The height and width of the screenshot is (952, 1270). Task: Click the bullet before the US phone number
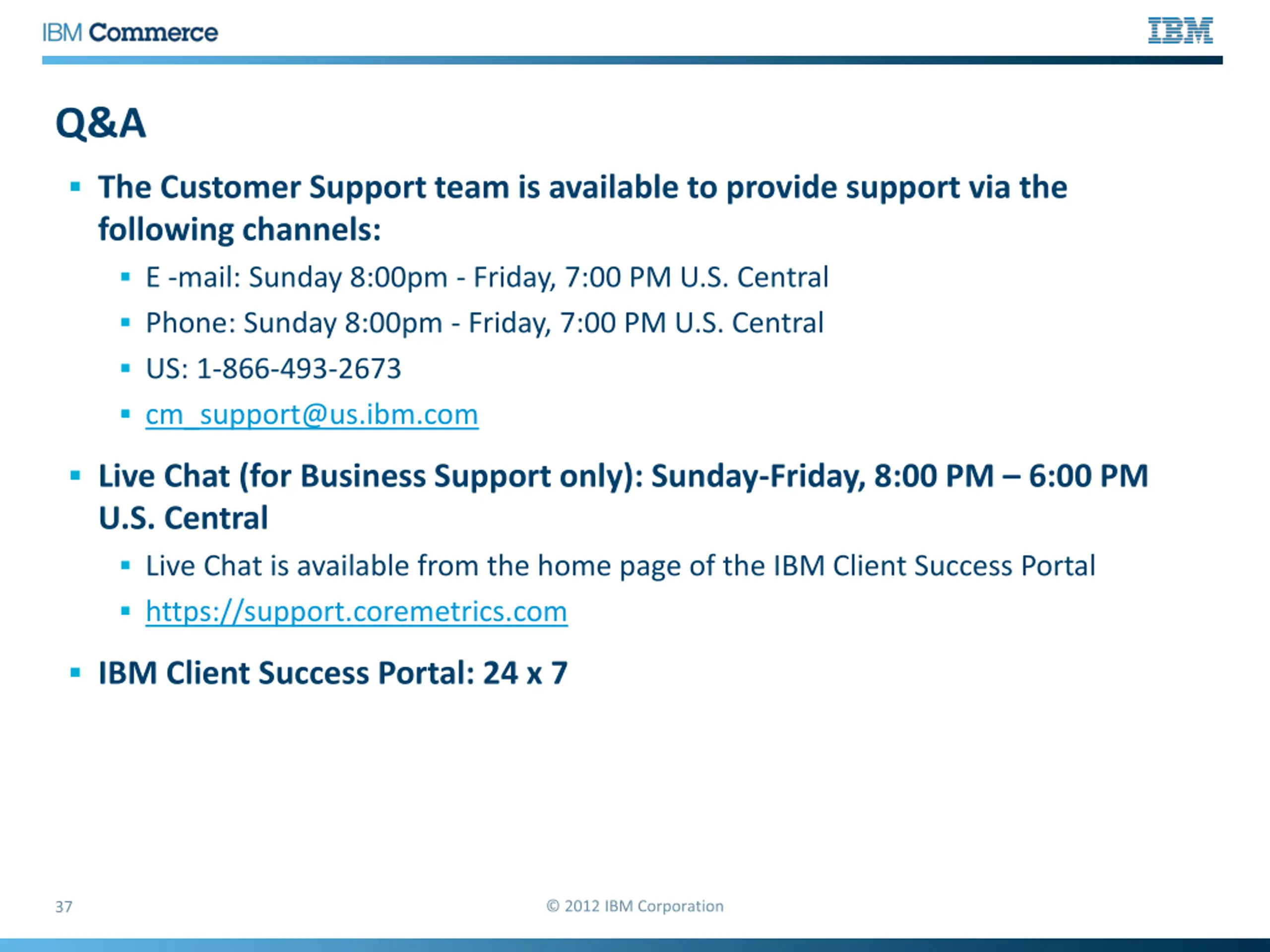click(126, 368)
